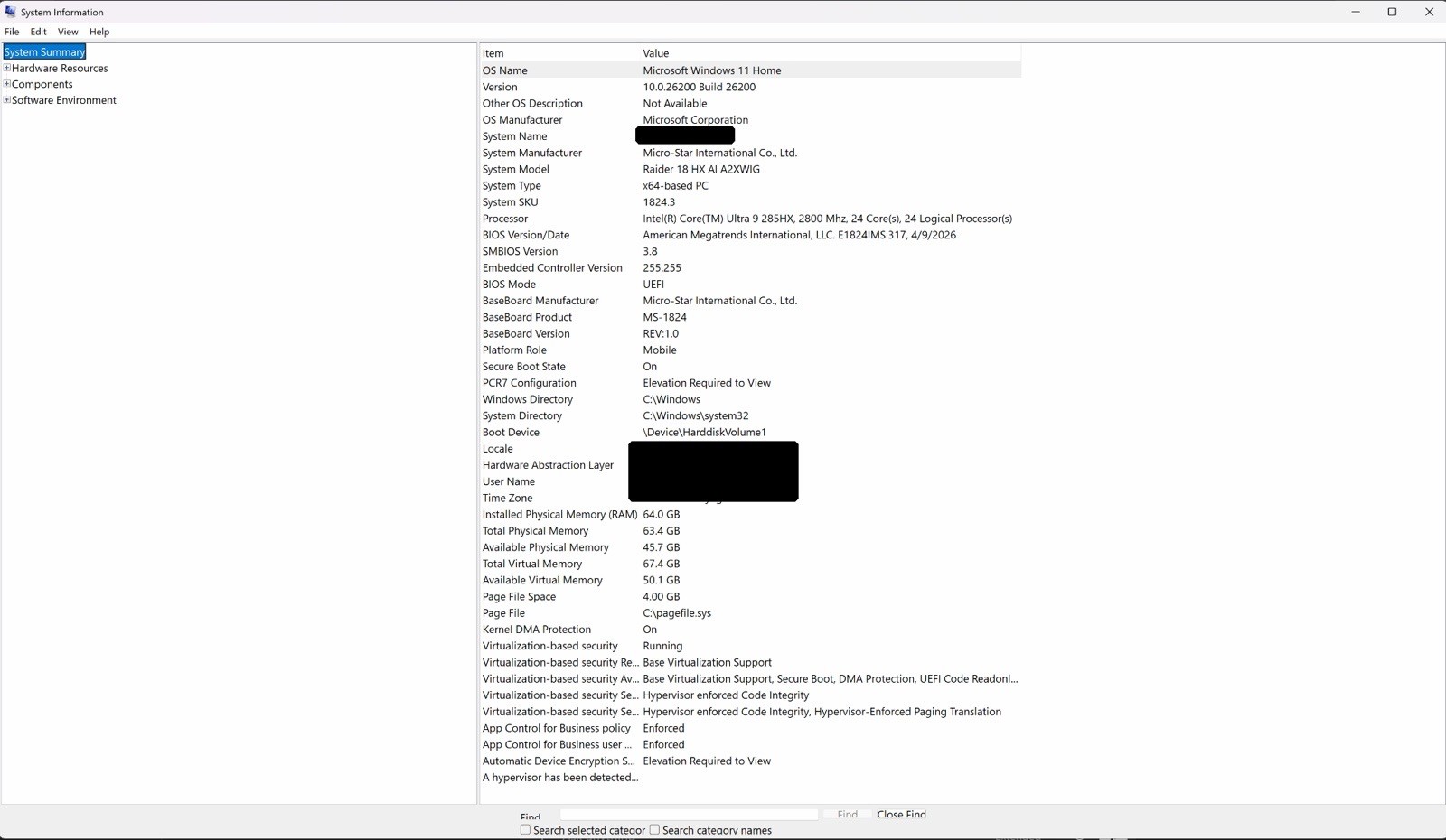Select the Other OS Description row
The image size is (1446, 840).
click(x=750, y=104)
